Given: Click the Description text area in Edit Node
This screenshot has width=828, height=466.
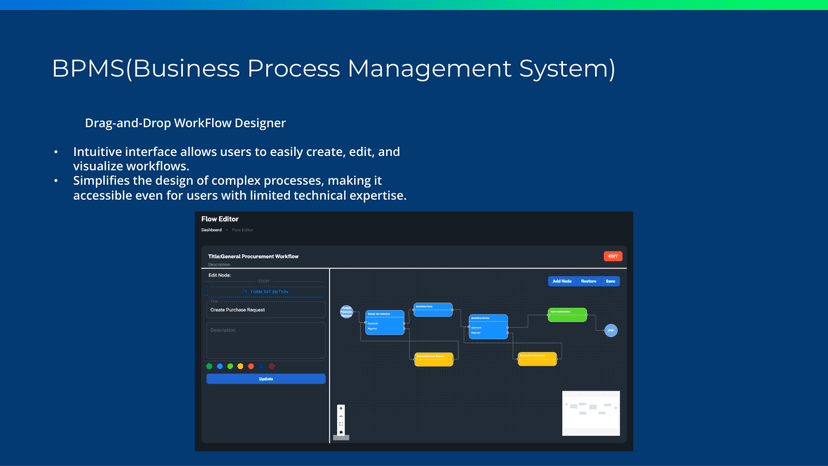Looking at the screenshot, I should (266, 340).
